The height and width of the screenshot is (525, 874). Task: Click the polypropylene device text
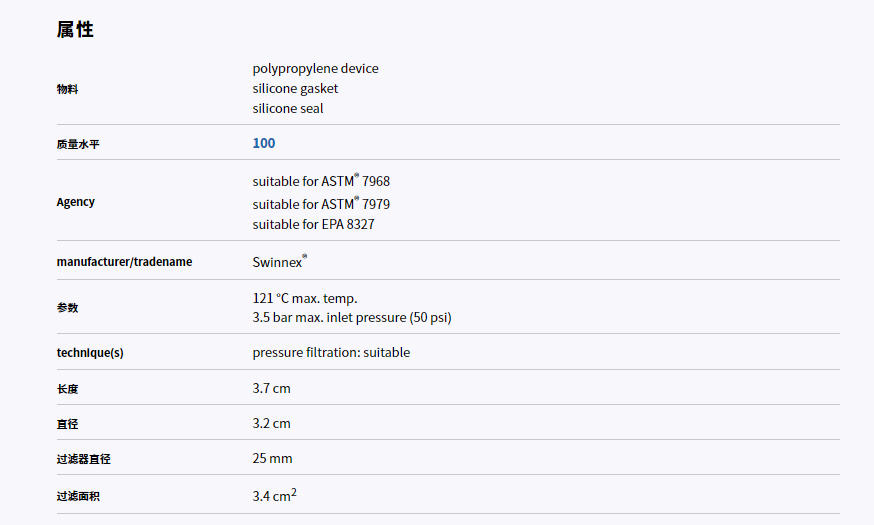point(315,69)
